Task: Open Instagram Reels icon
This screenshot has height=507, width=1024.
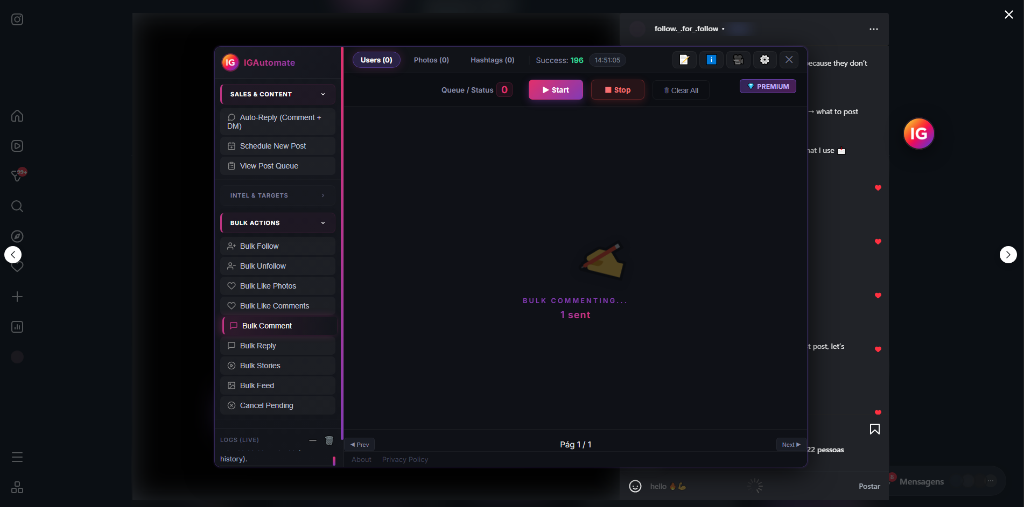Action: 18,146
